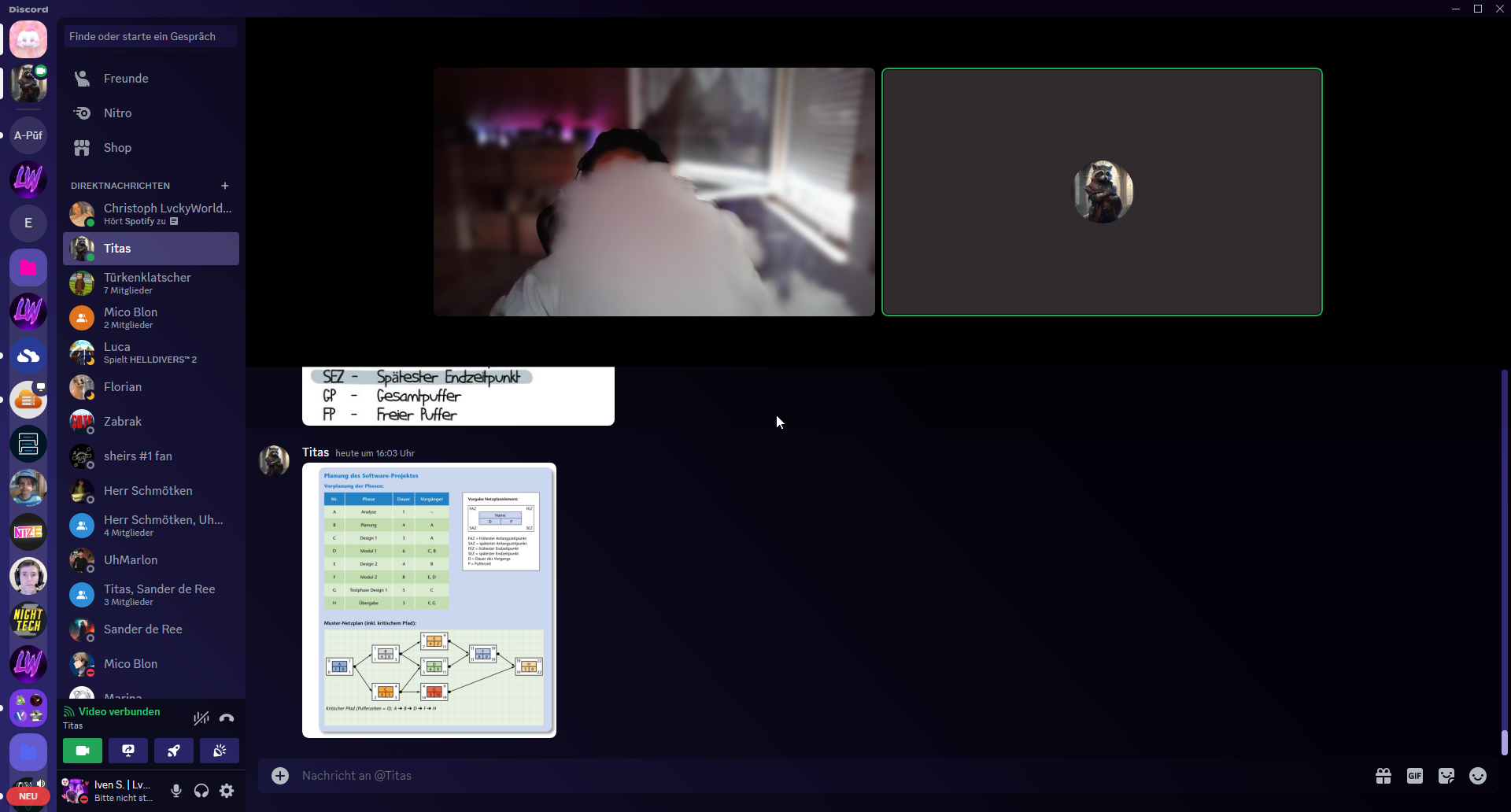Open the Nitro tab
Image resolution: width=1511 pixels, height=812 pixels.
[117, 113]
